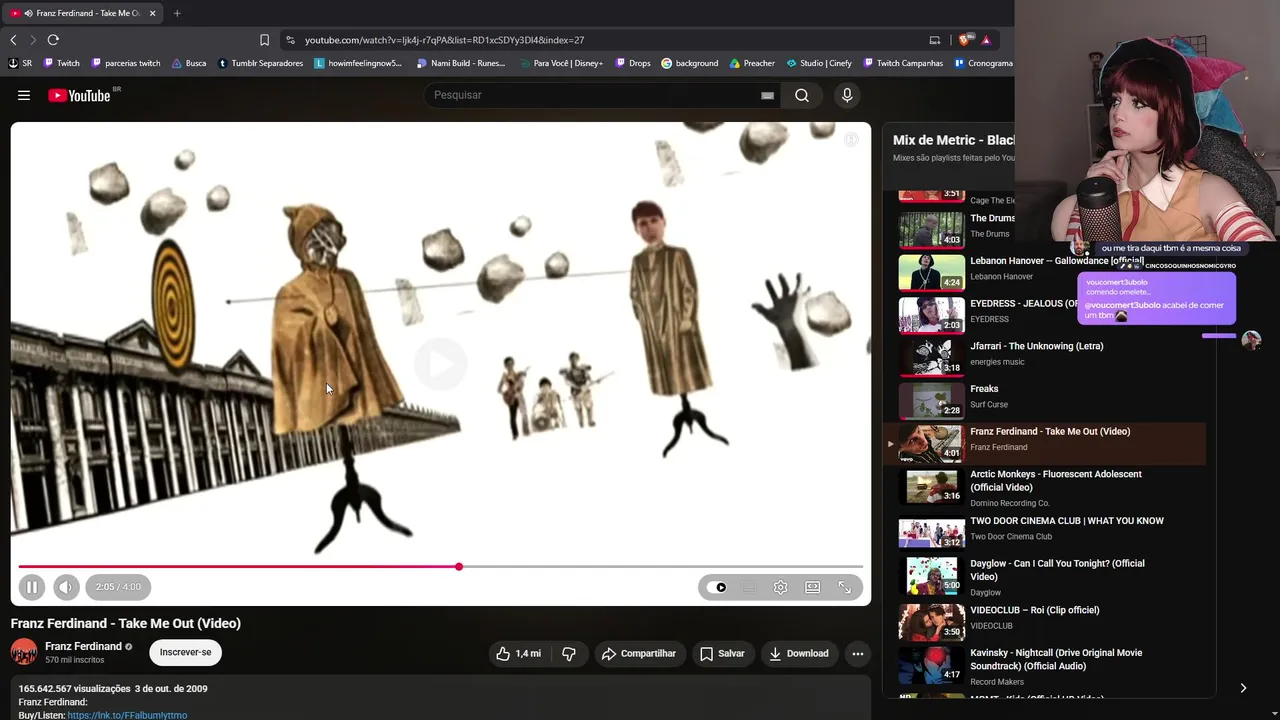Viewport: 1280px width, 720px height.
Task: Open the Franz Ferdinand channel name link
Action: coord(83,646)
